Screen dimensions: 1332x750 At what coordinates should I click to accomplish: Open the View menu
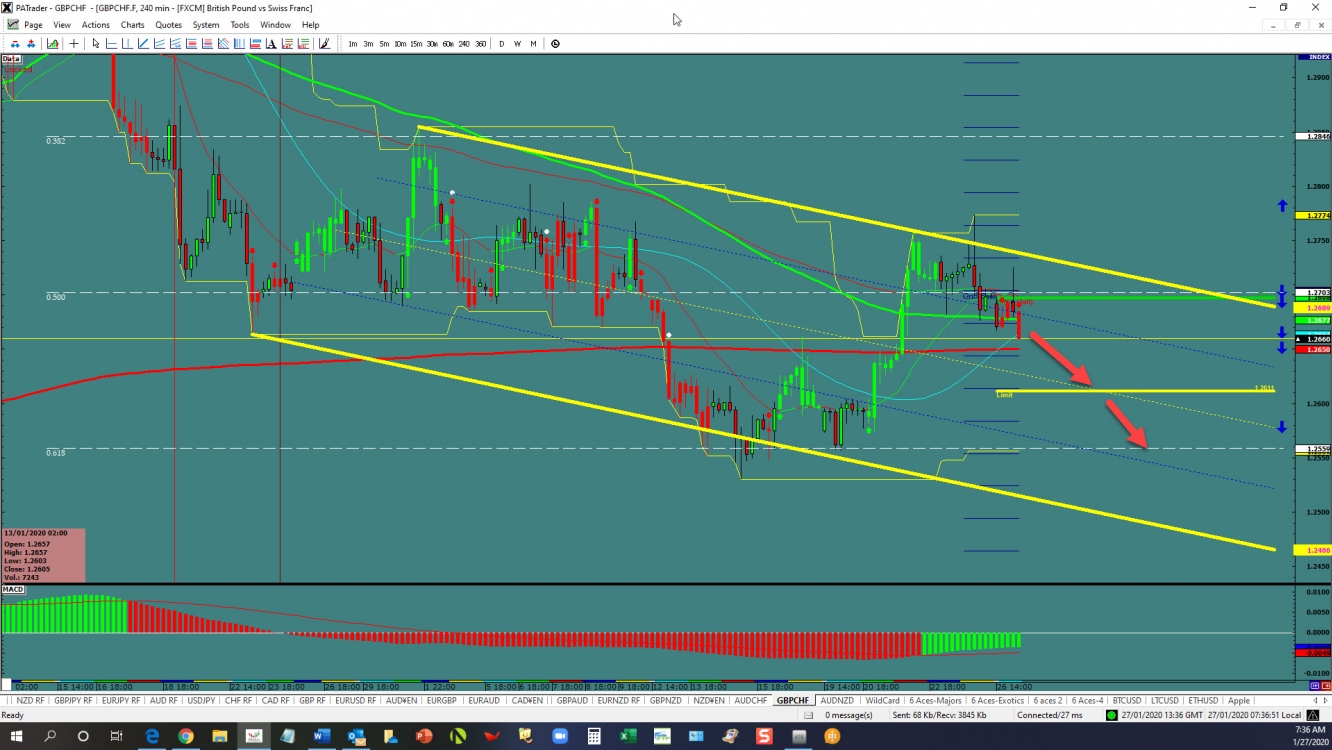click(62, 25)
